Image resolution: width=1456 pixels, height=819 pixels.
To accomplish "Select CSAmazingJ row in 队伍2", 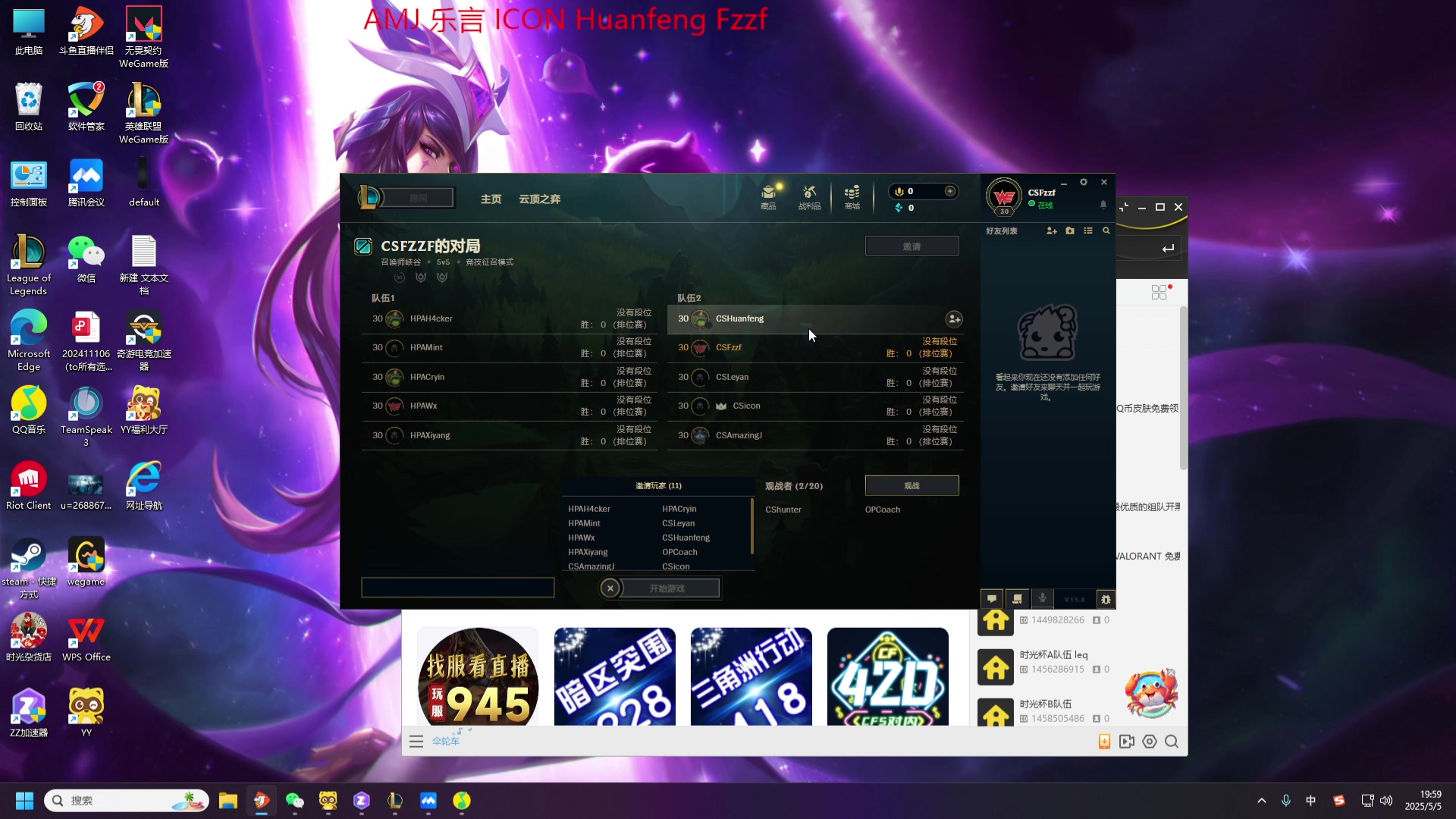I will [x=815, y=435].
